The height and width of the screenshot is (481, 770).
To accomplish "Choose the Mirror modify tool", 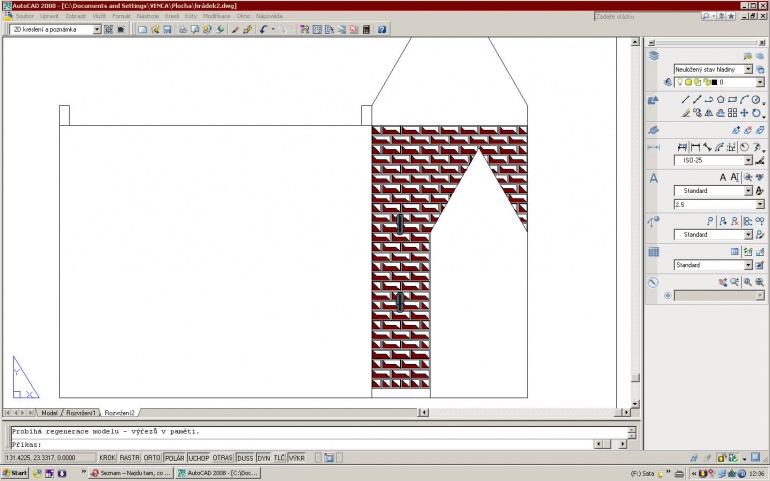I will pos(709,113).
